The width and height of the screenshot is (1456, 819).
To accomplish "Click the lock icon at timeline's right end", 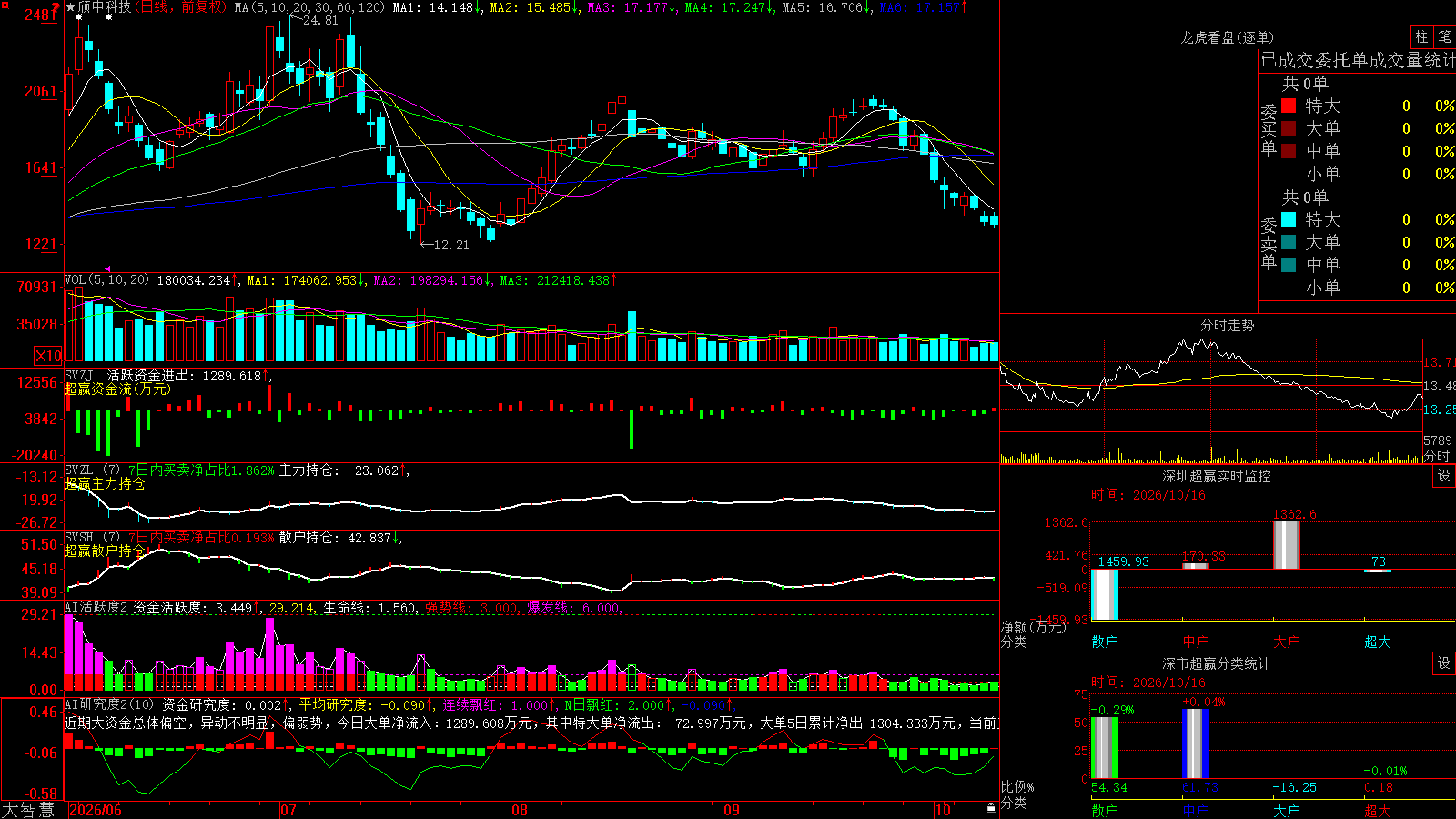I will tap(992, 808).
